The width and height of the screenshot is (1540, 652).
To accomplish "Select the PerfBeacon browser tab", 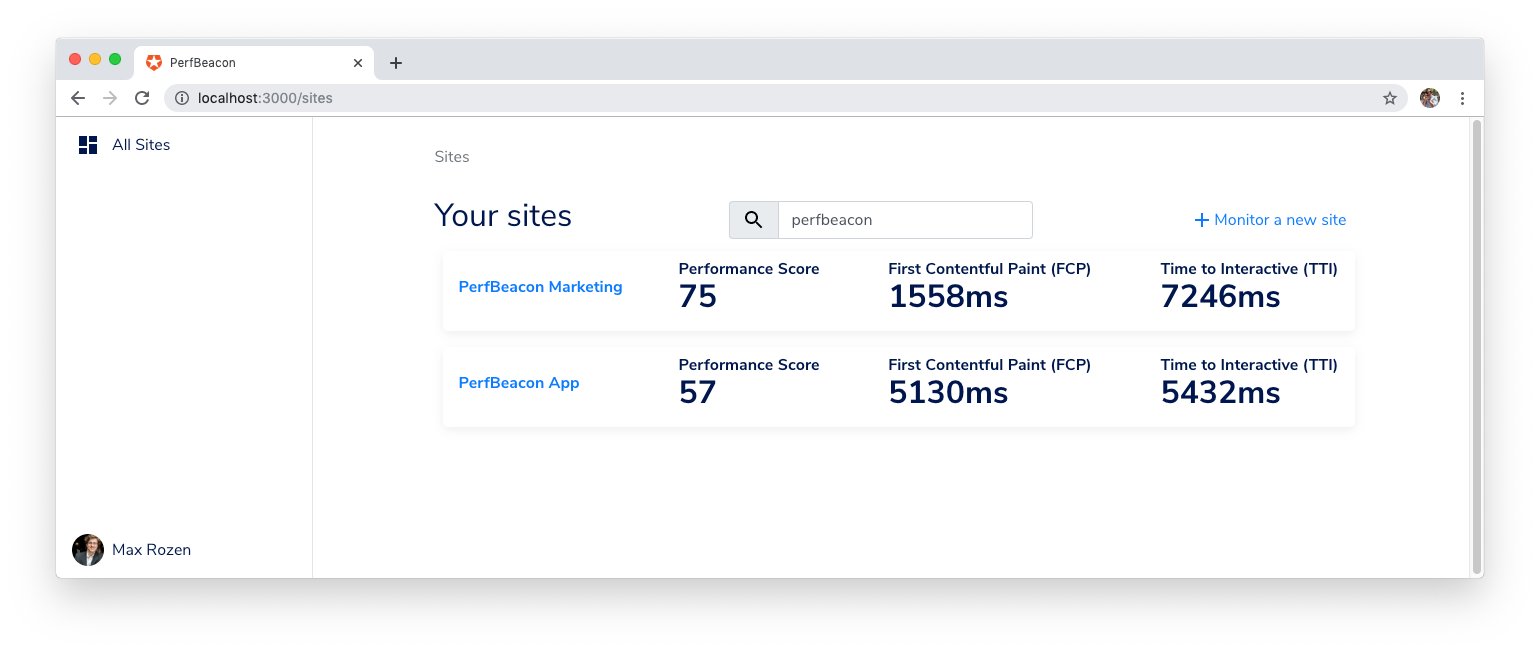I will [240, 63].
